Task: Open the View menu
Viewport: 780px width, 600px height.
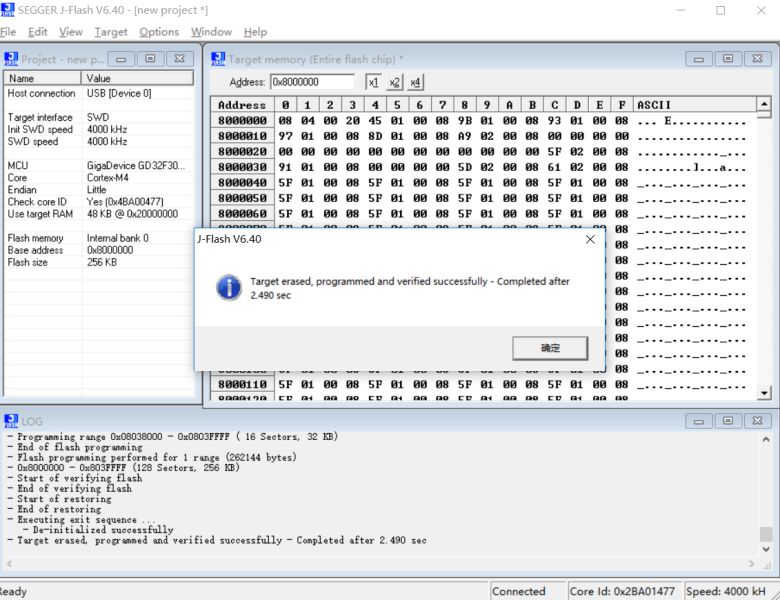Action: tap(71, 32)
